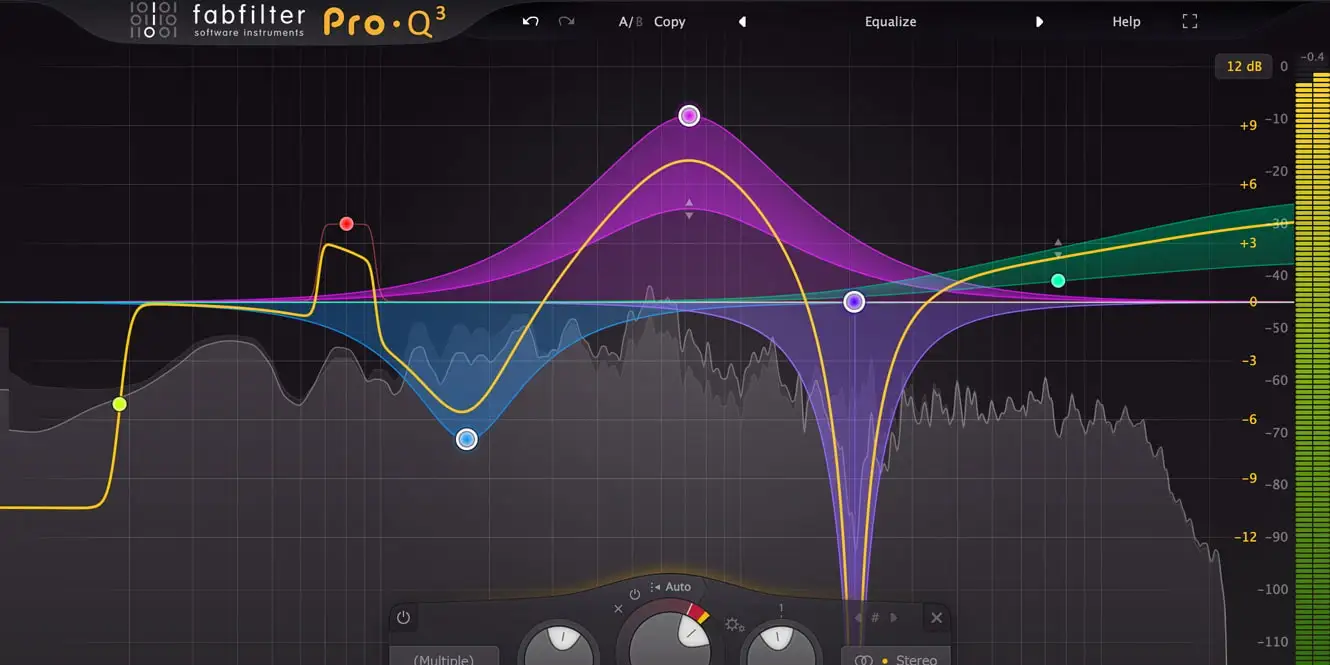This screenshot has width=1330, height=665.
Task: Click the -0.4 output peak readout
Action: (x=1313, y=57)
